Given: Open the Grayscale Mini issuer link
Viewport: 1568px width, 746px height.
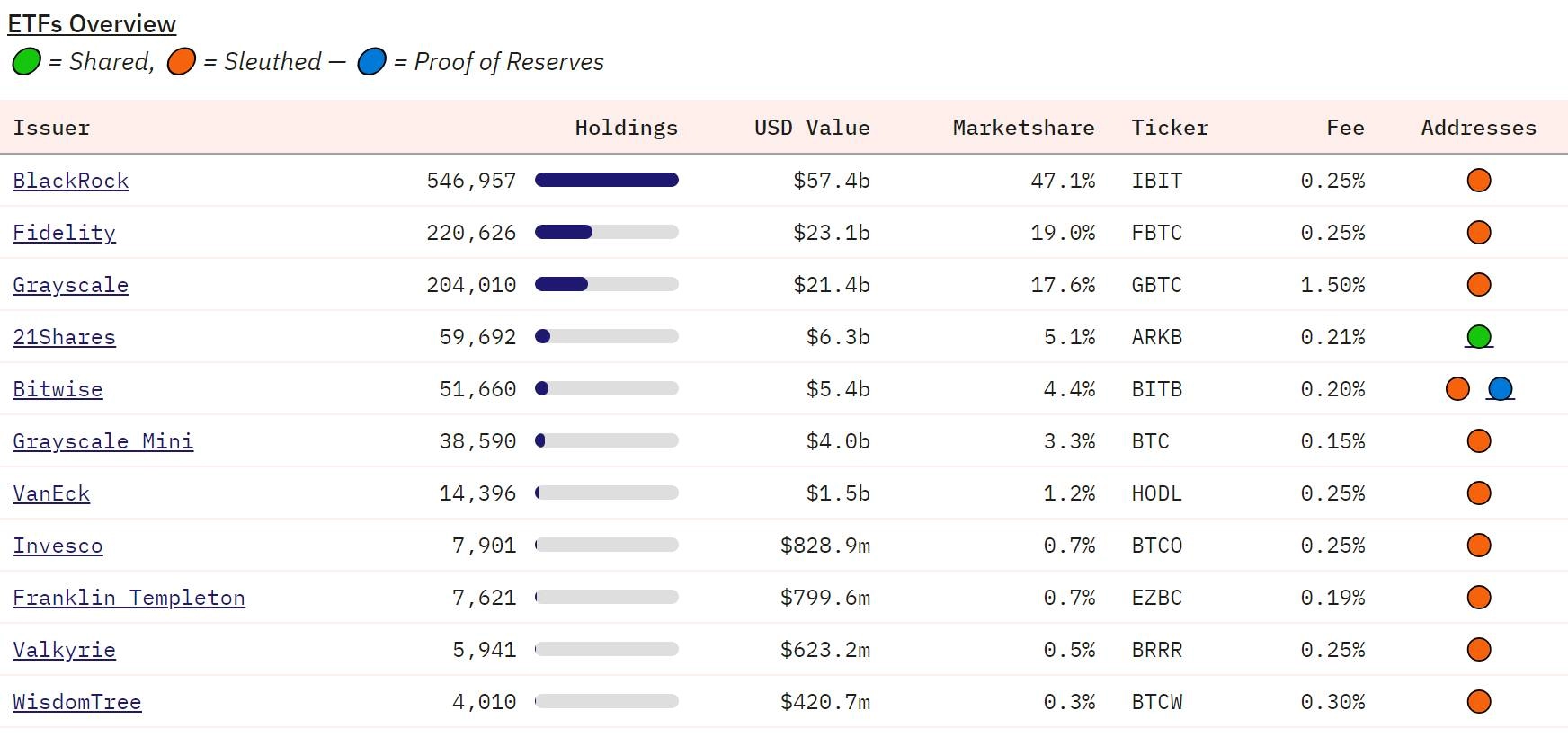Looking at the screenshot, I should [102, 442].
